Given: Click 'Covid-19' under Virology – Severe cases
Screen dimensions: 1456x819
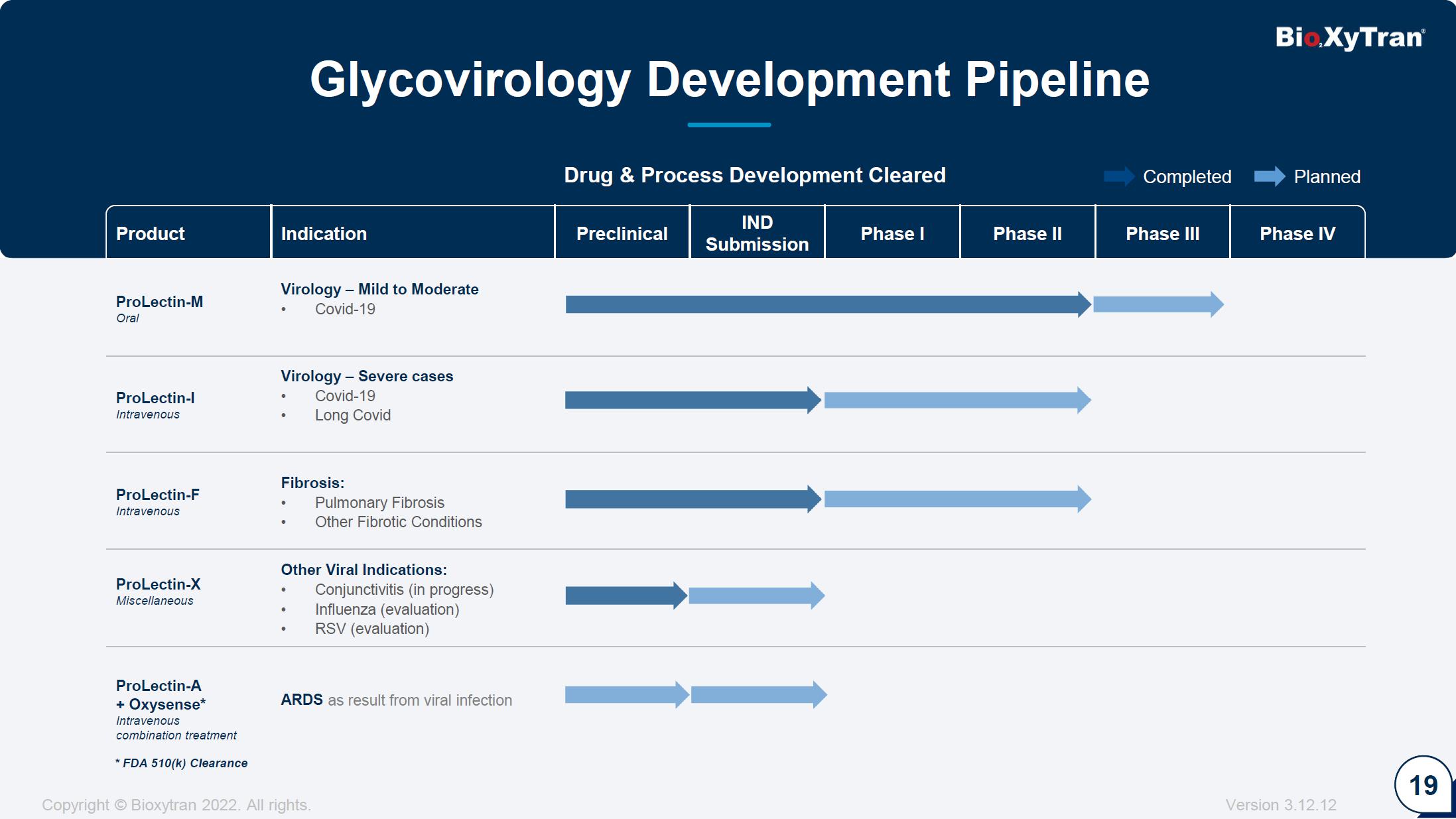Looking at the screenshot, I should [345, 396].
